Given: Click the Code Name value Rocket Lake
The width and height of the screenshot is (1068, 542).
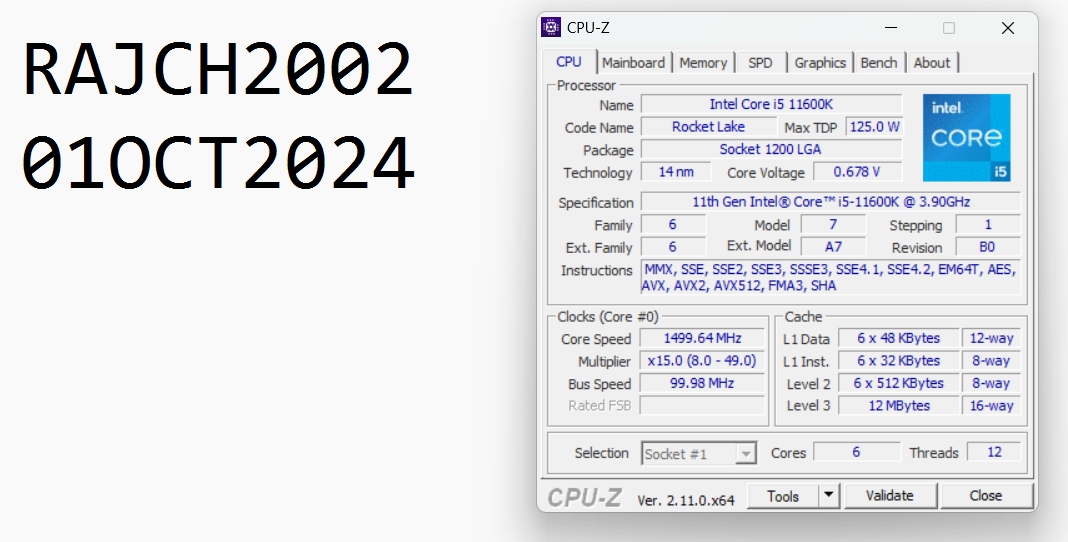Looking at the screenshot, I should coord(708,127).
